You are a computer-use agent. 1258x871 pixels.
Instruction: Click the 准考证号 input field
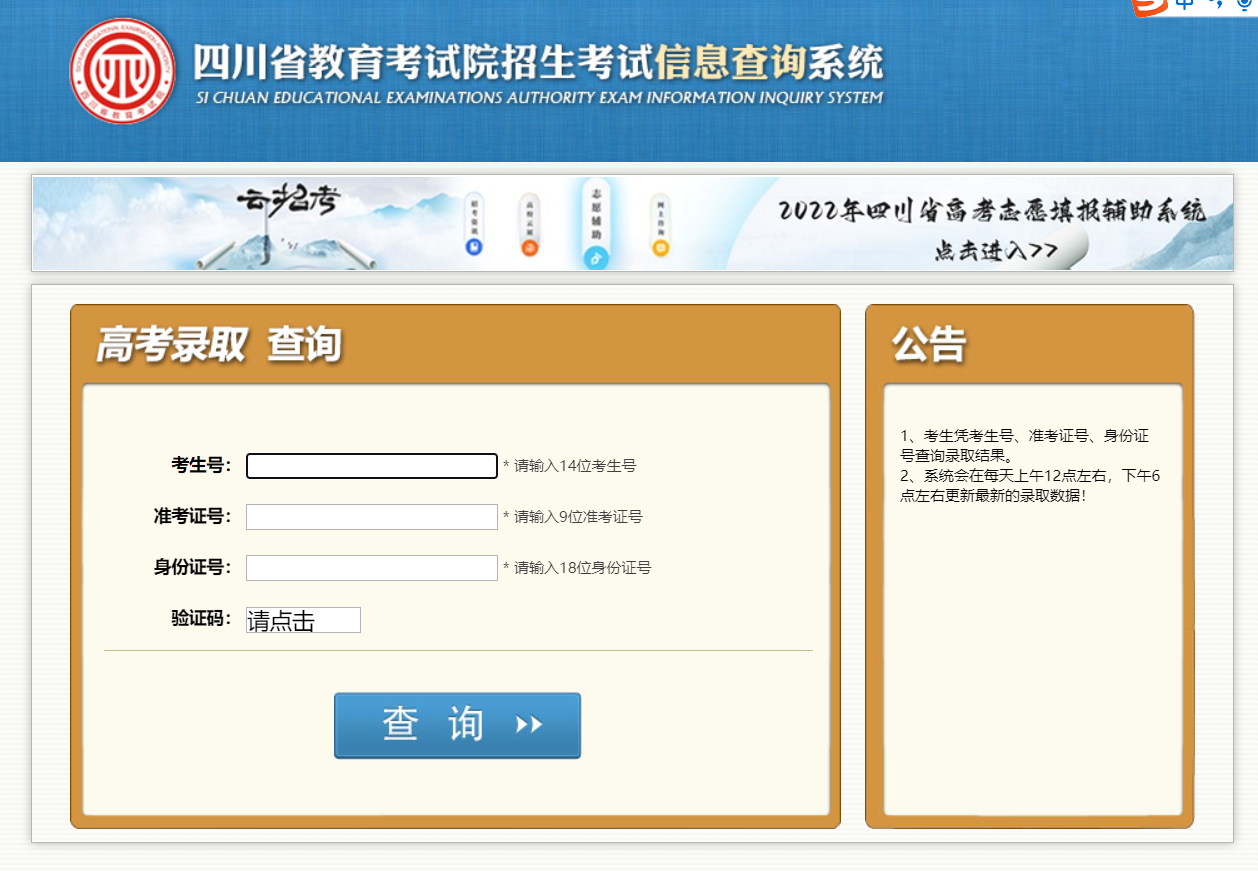coord(372,517)
